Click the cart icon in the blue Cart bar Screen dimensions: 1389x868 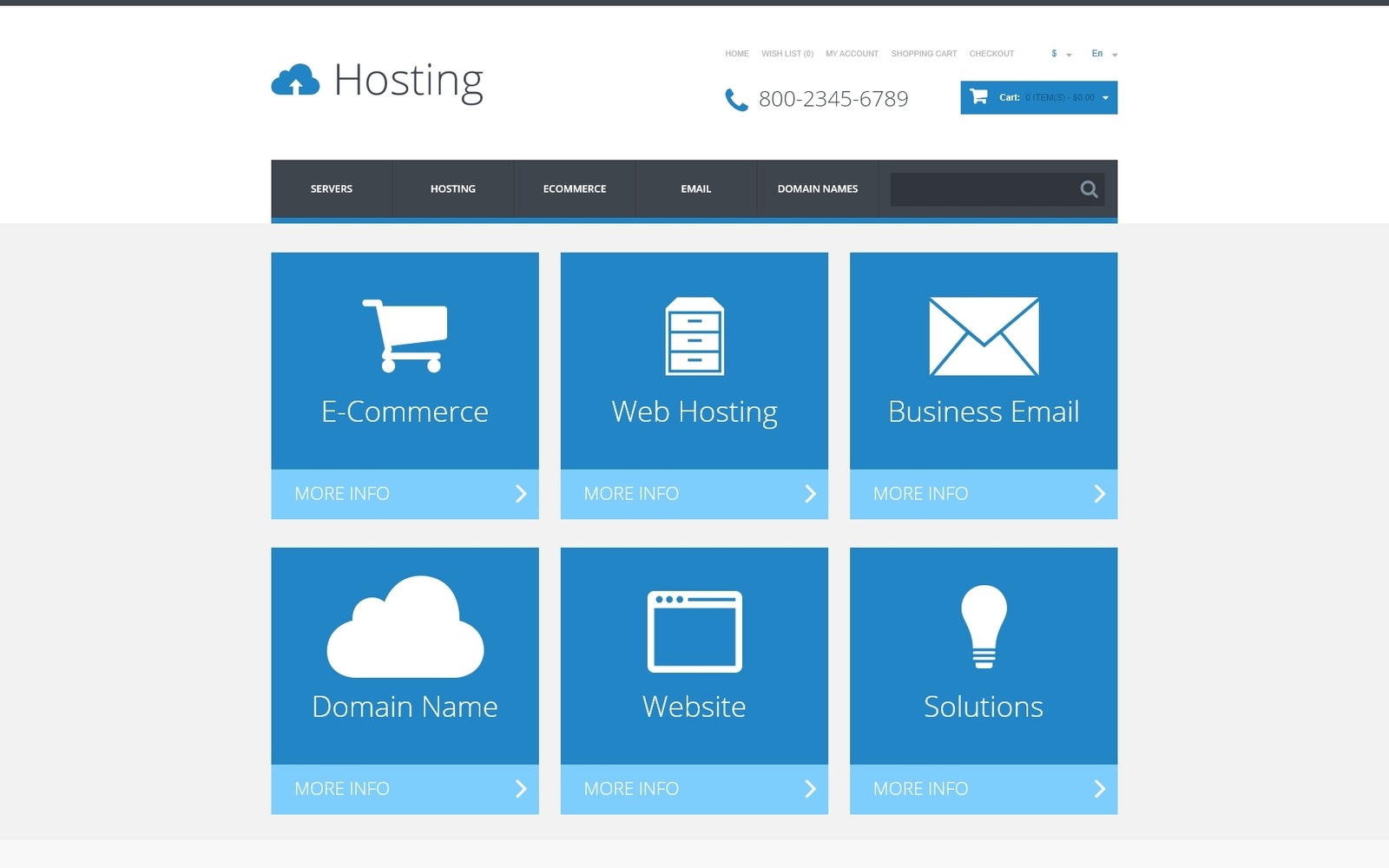(980, 98)
